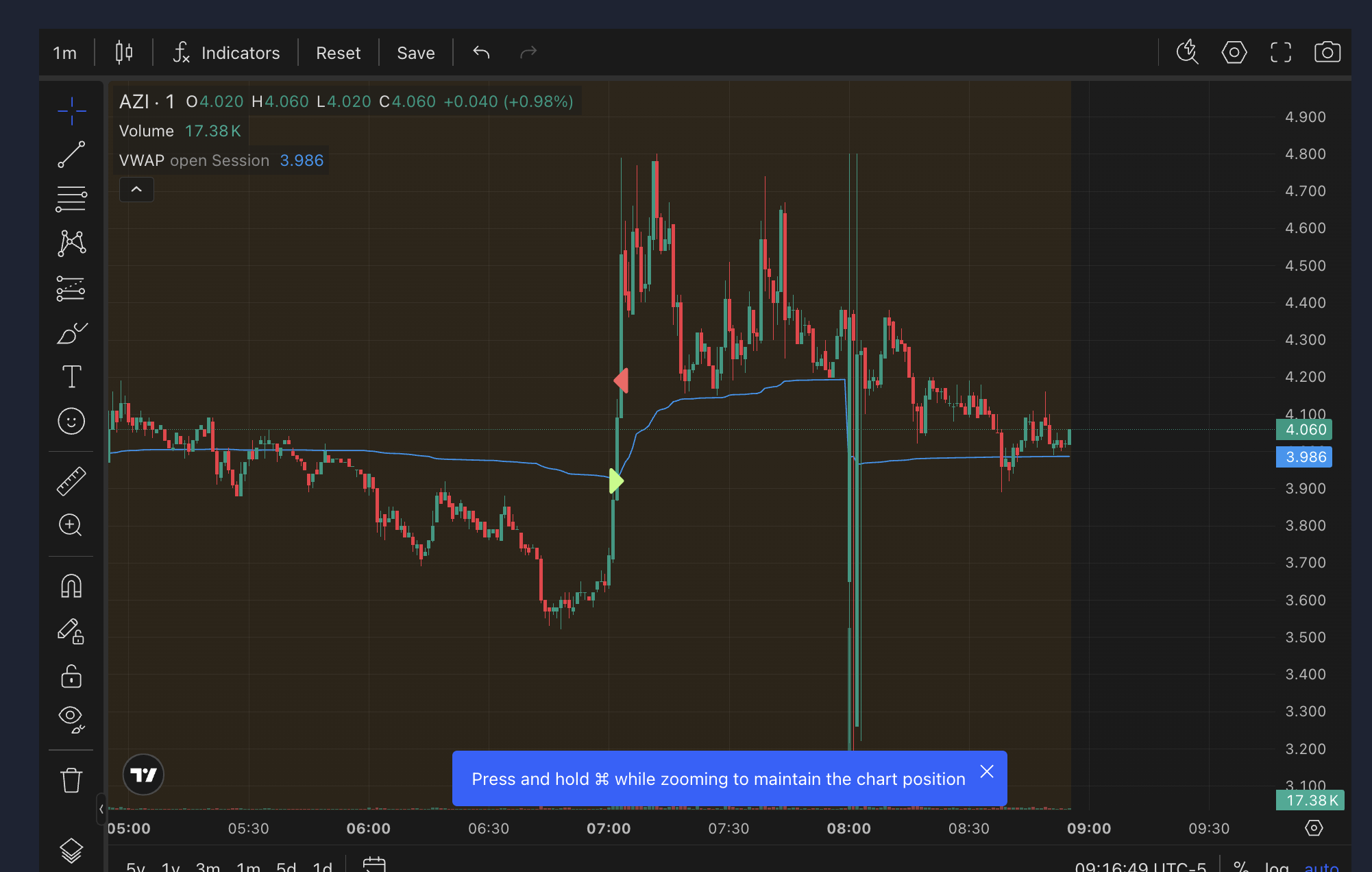
Task: Toggle lock all drawing tools
Action: (x=71, y=676)
